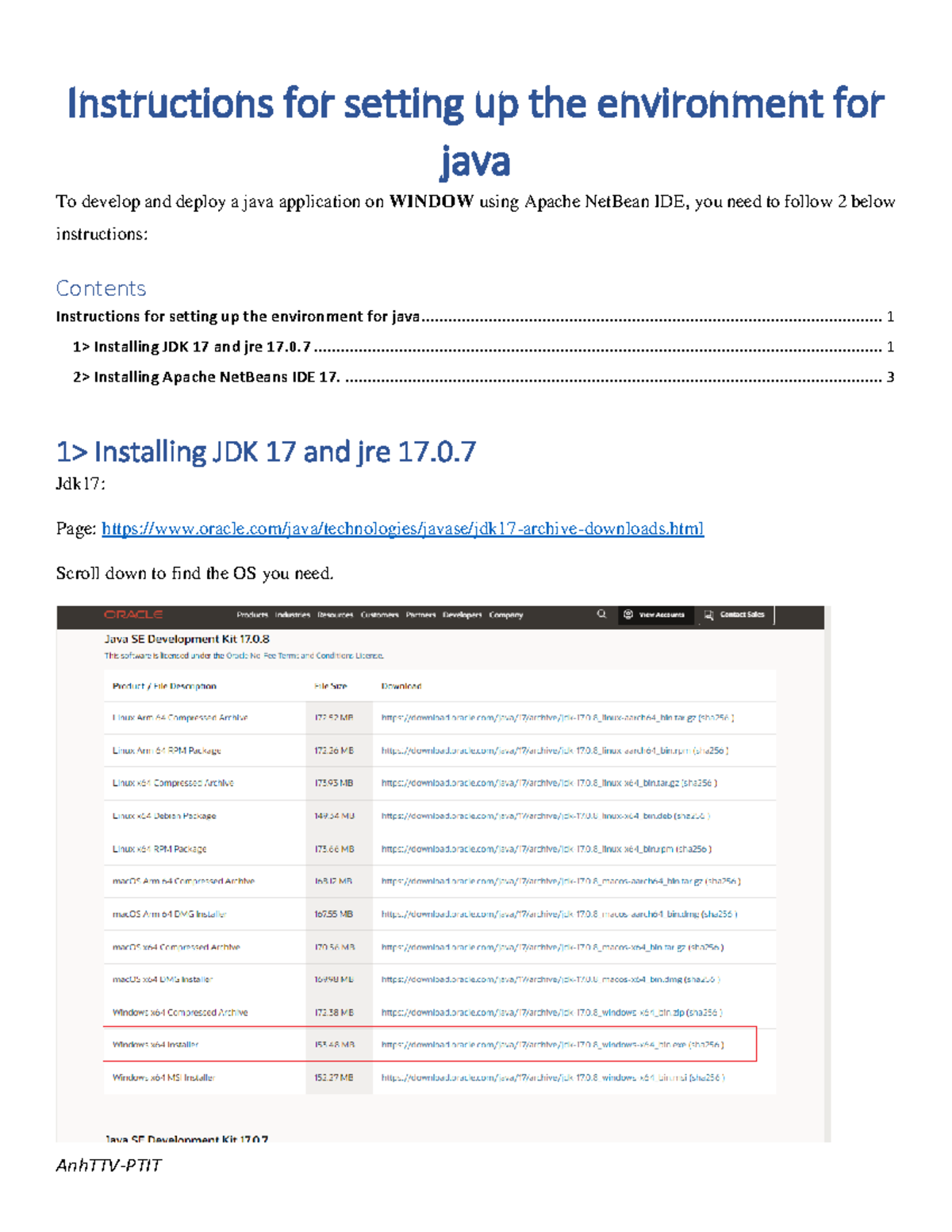Click the 'macOS x64 Compressed Archive' row label
The height and width of the screenshot is (1232, 952).
pos(176,947)
